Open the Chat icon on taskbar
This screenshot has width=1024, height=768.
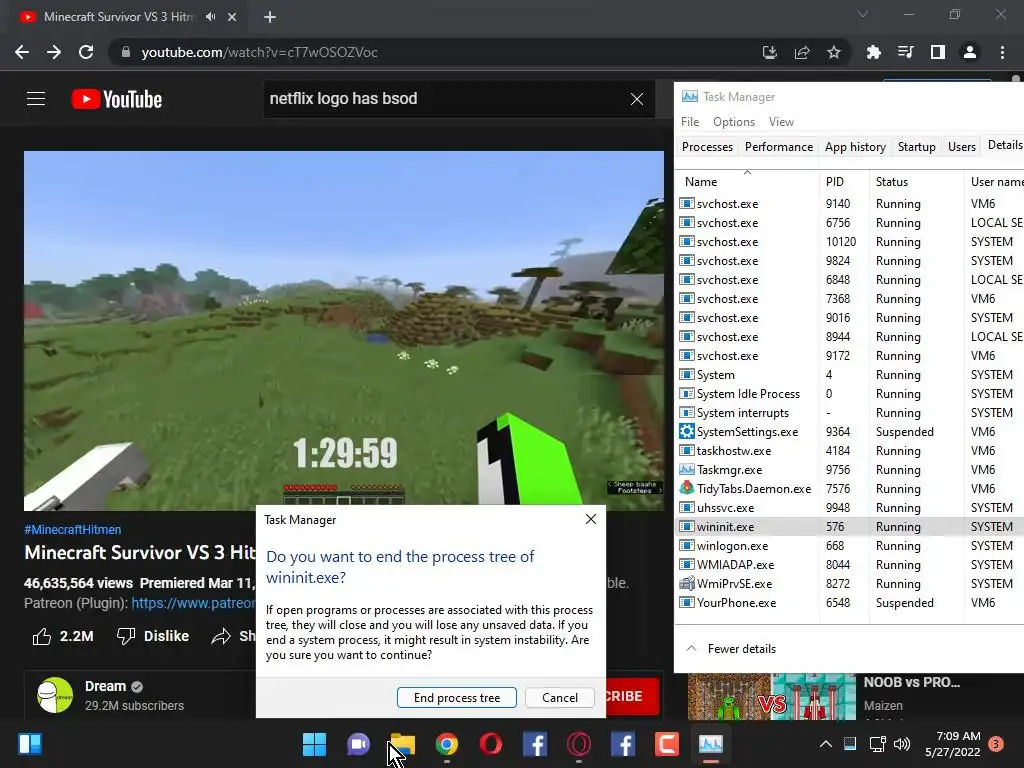(x=358, y=744)
